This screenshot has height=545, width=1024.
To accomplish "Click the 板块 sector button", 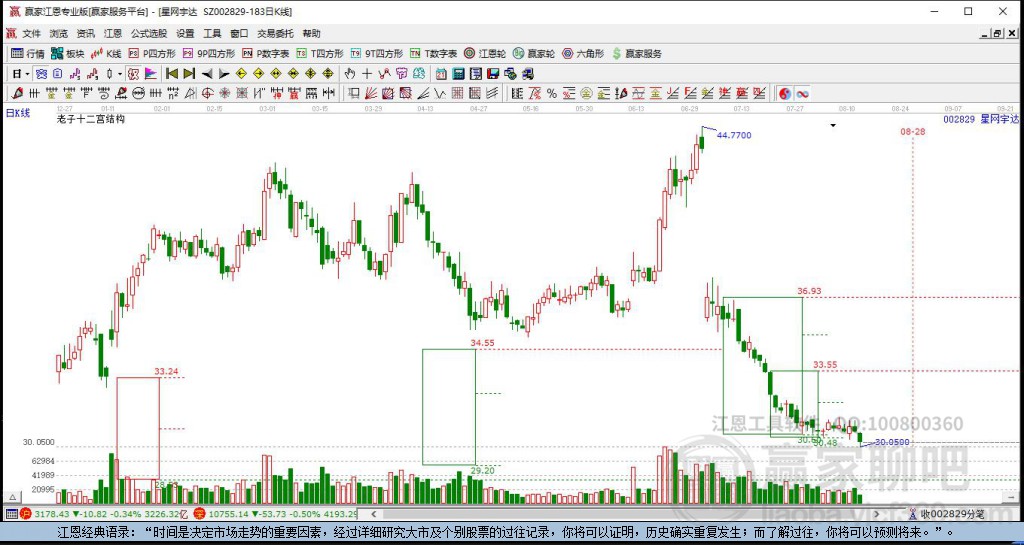I will point(67,54).
